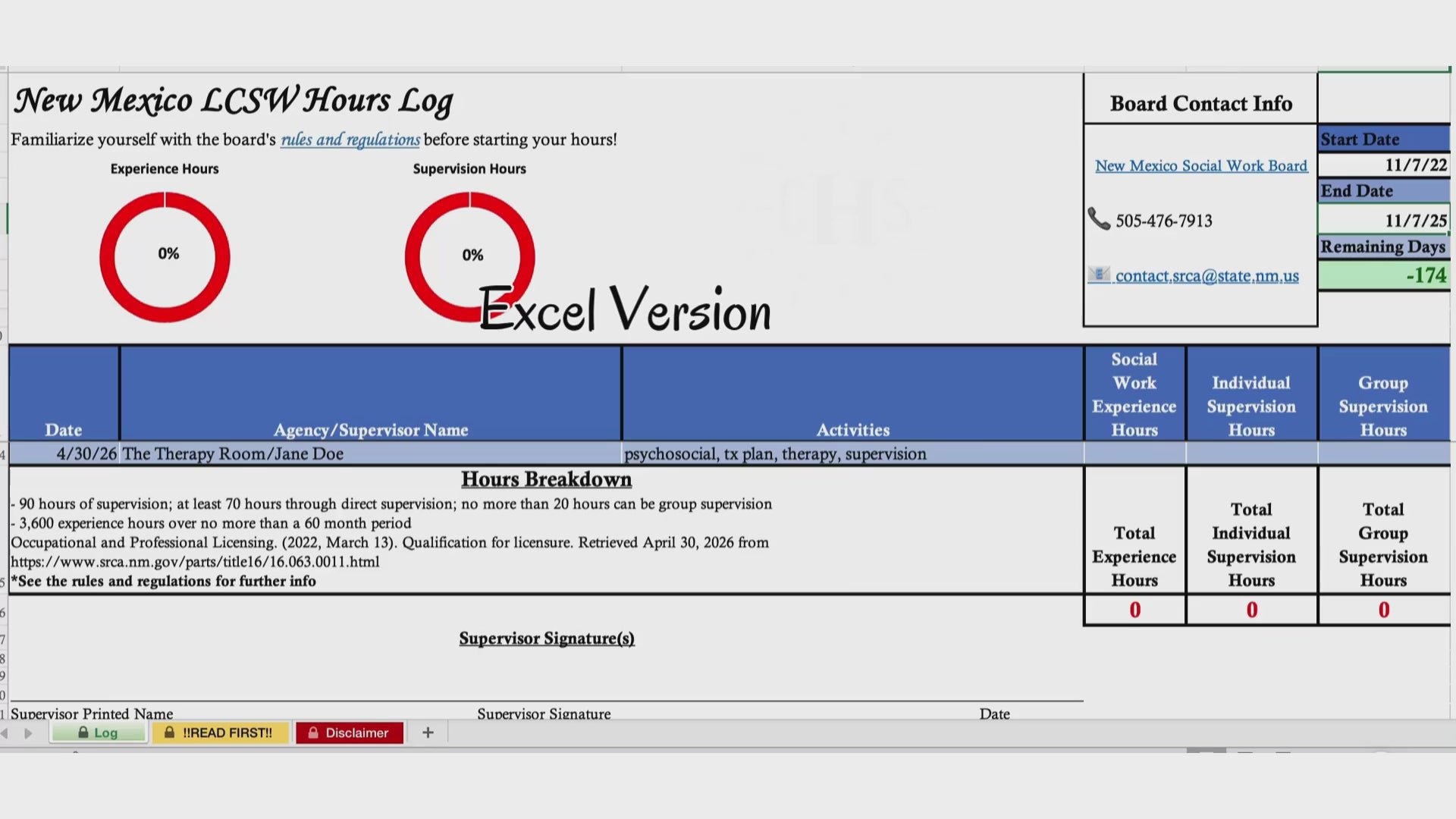Go to previous sheet using left arrow
This screenshot has width=1456, height=819.
click(5, 733)
